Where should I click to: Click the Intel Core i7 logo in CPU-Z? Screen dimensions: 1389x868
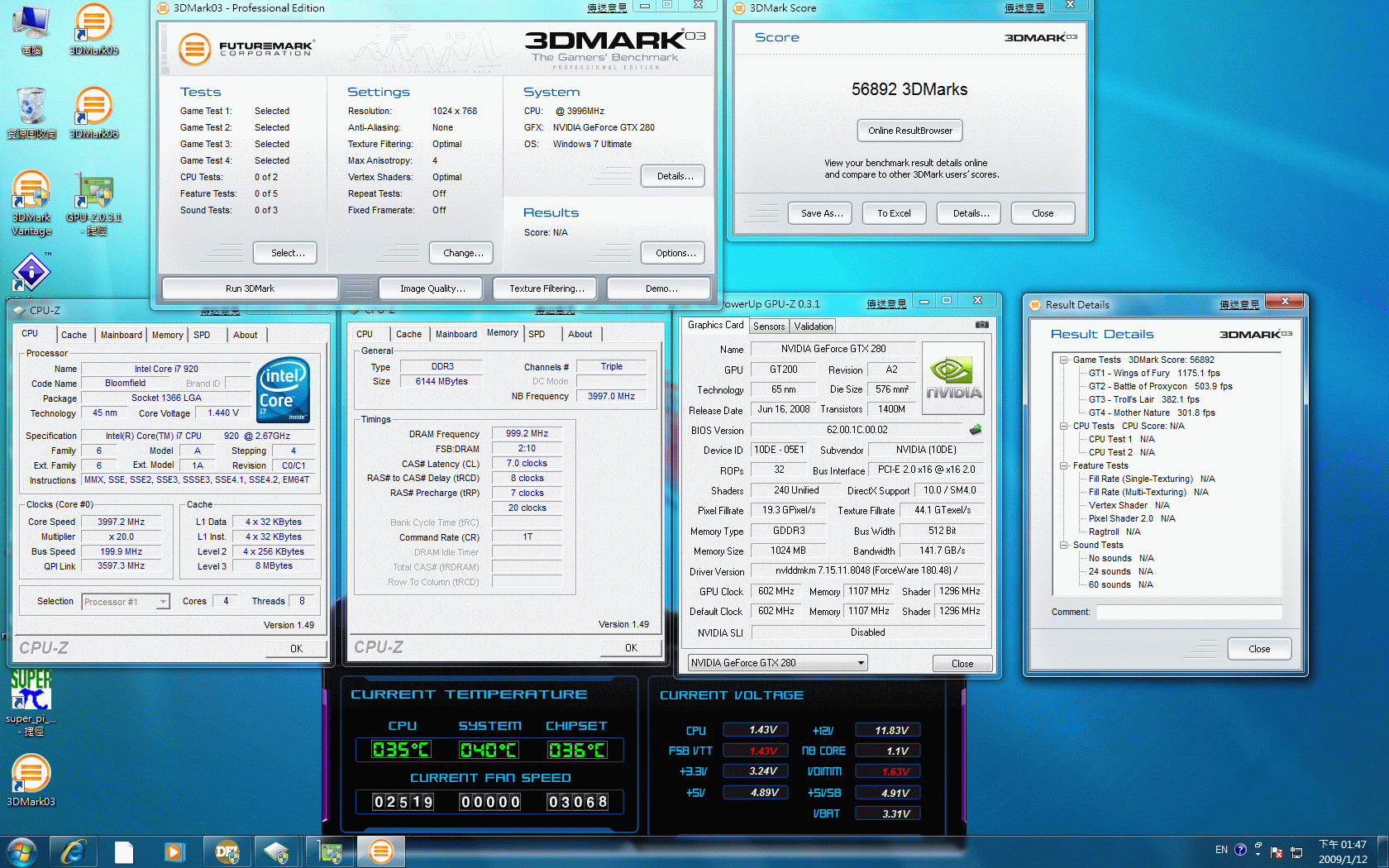click(284, 389)
